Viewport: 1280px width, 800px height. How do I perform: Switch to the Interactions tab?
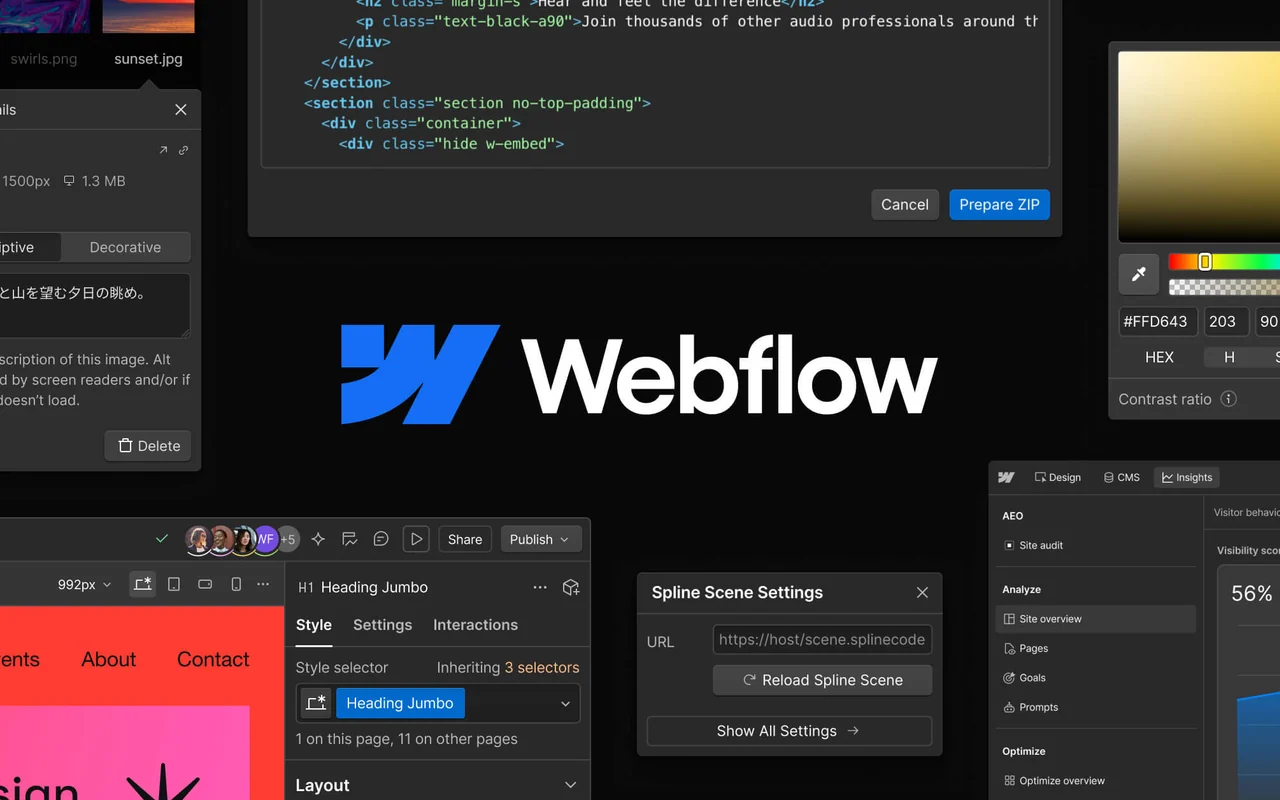475,625
